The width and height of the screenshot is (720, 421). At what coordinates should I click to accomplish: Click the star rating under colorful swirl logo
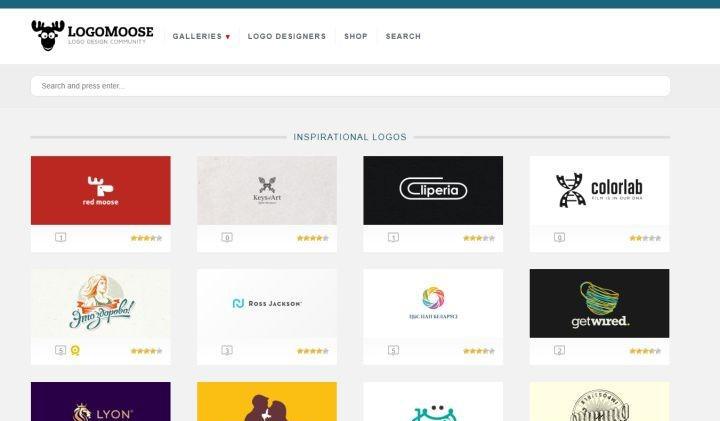(x=479, y=351)
